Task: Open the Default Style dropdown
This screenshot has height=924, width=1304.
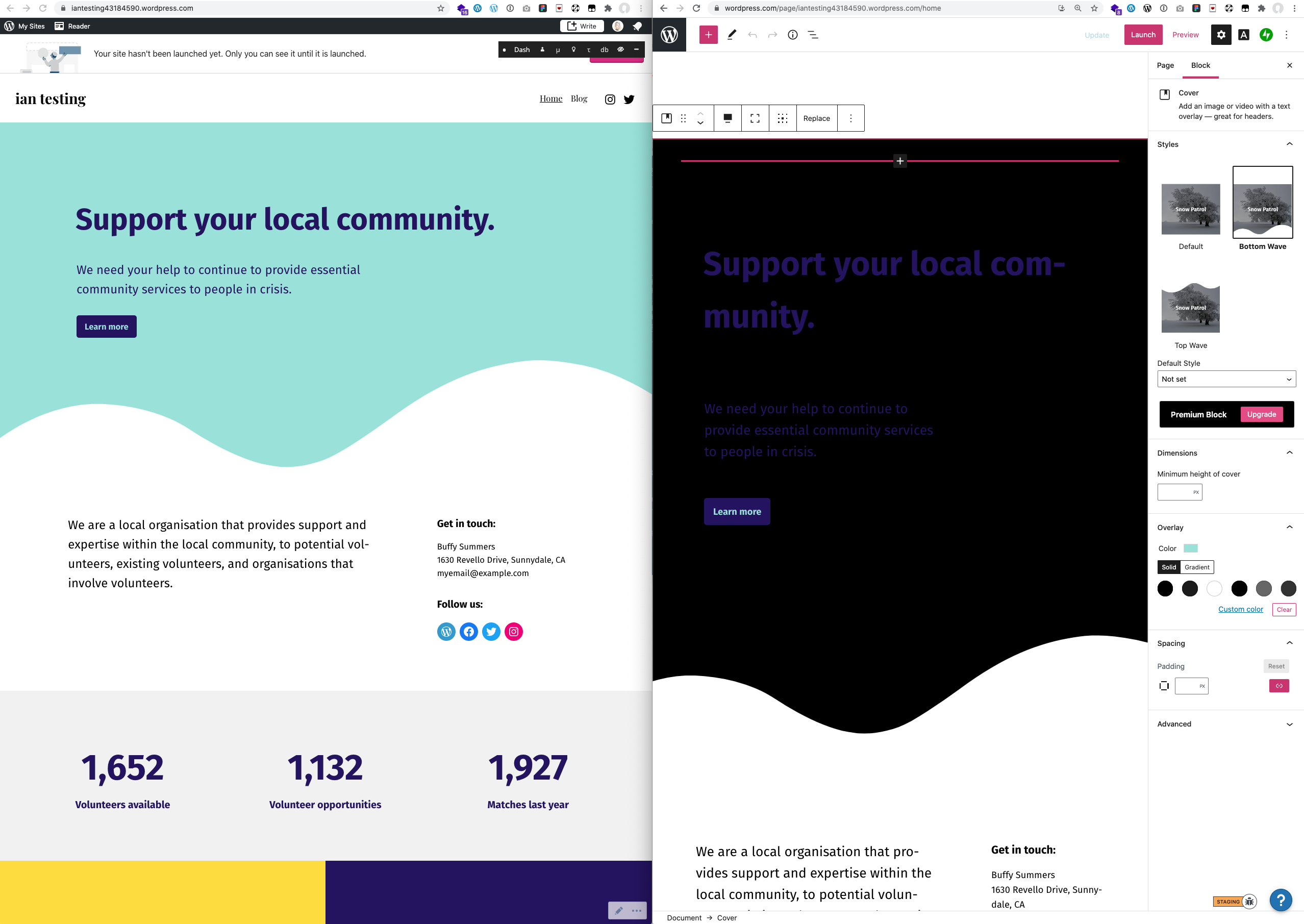Action: [1226, 379]
